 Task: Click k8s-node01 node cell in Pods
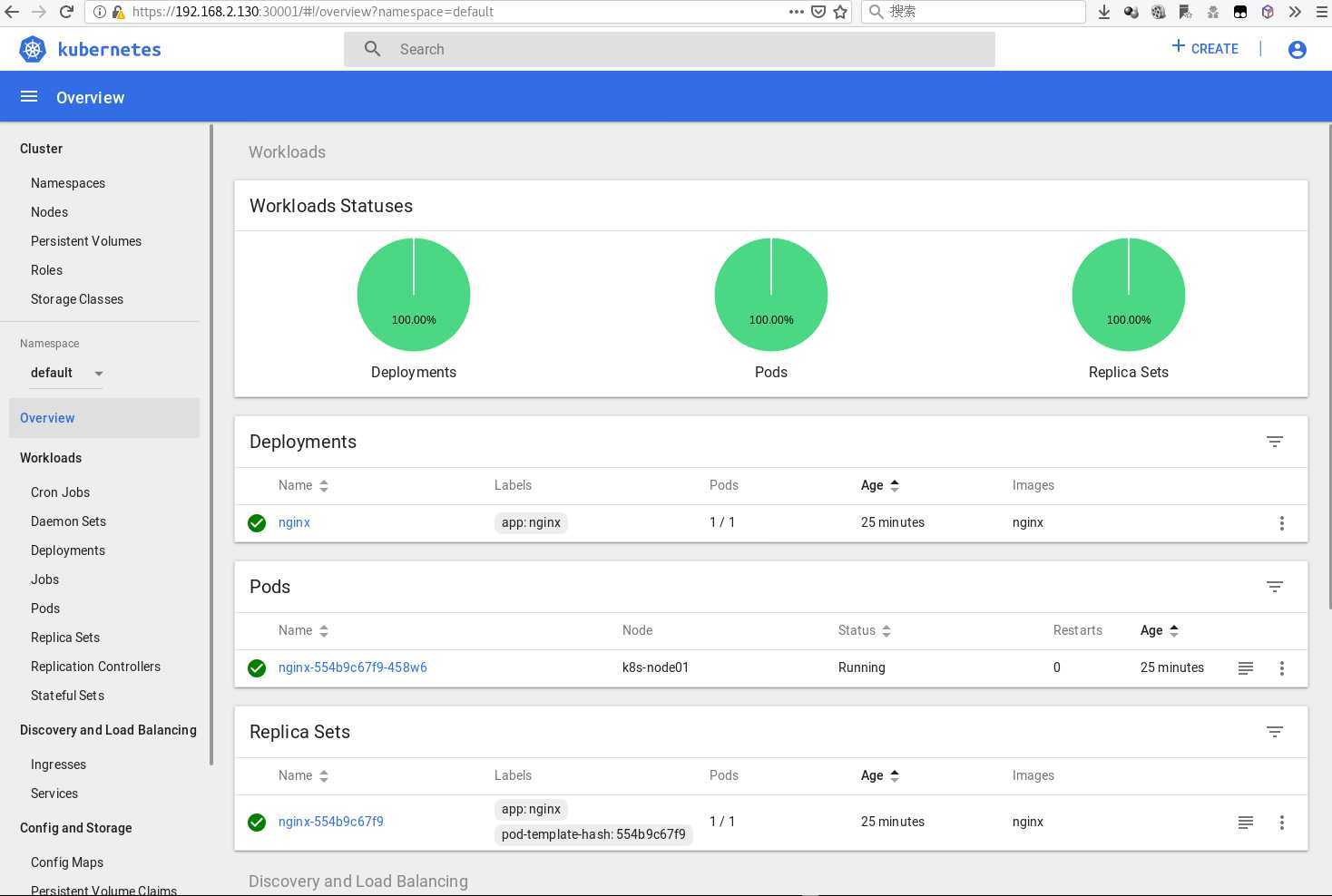(x=655, y=667)
